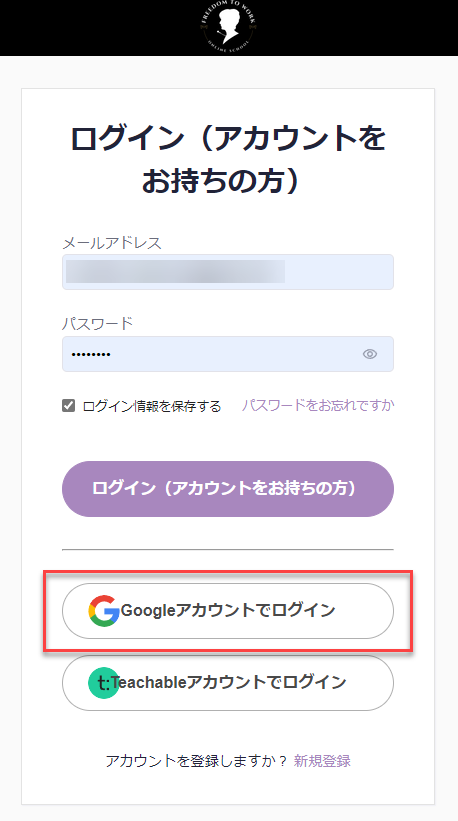Sign in with Teachableアカウントでログイン button

pos(228,683)
